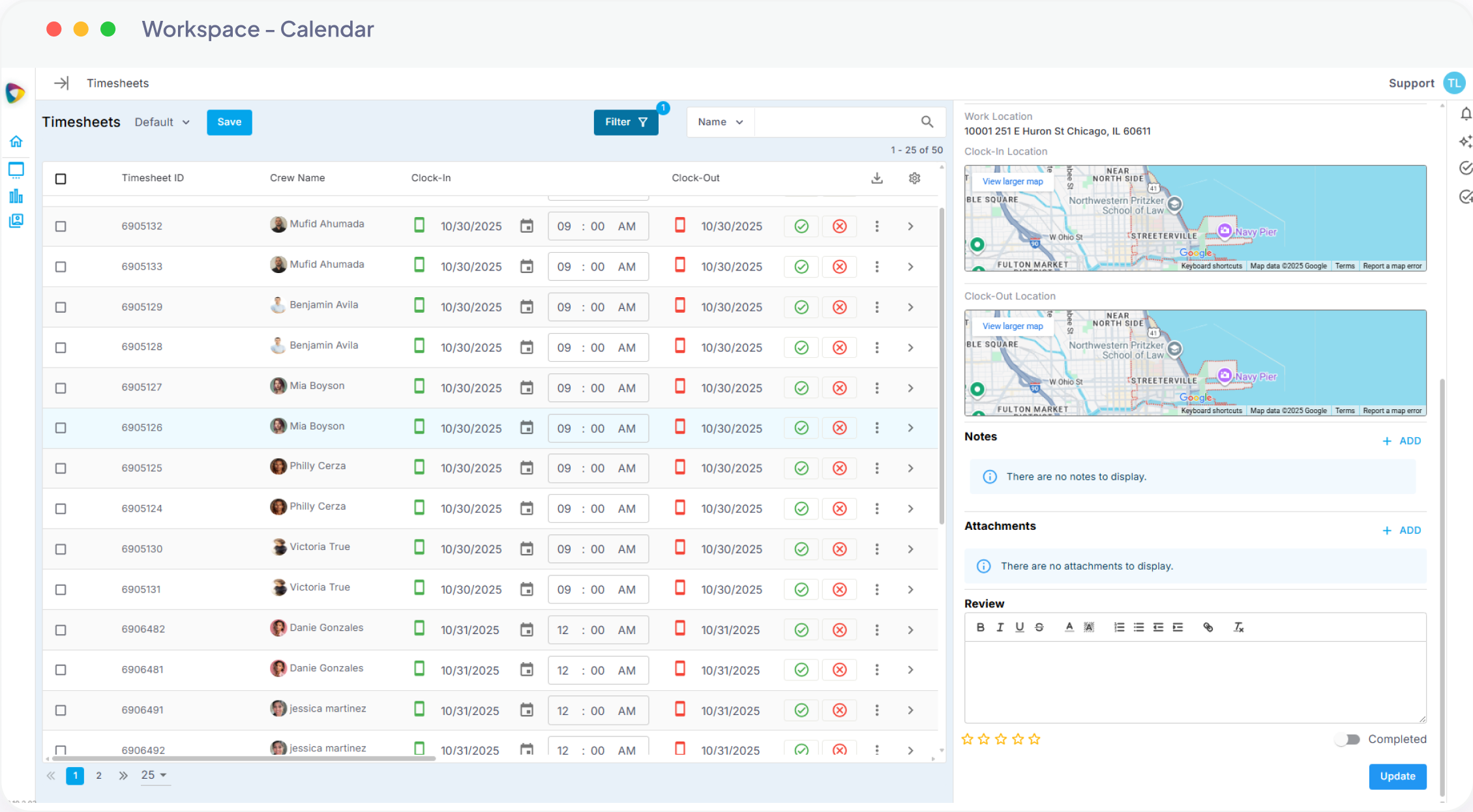Click the Bold formatting icon in Review
Screen dimensions: 1473x812
[980, 627]
